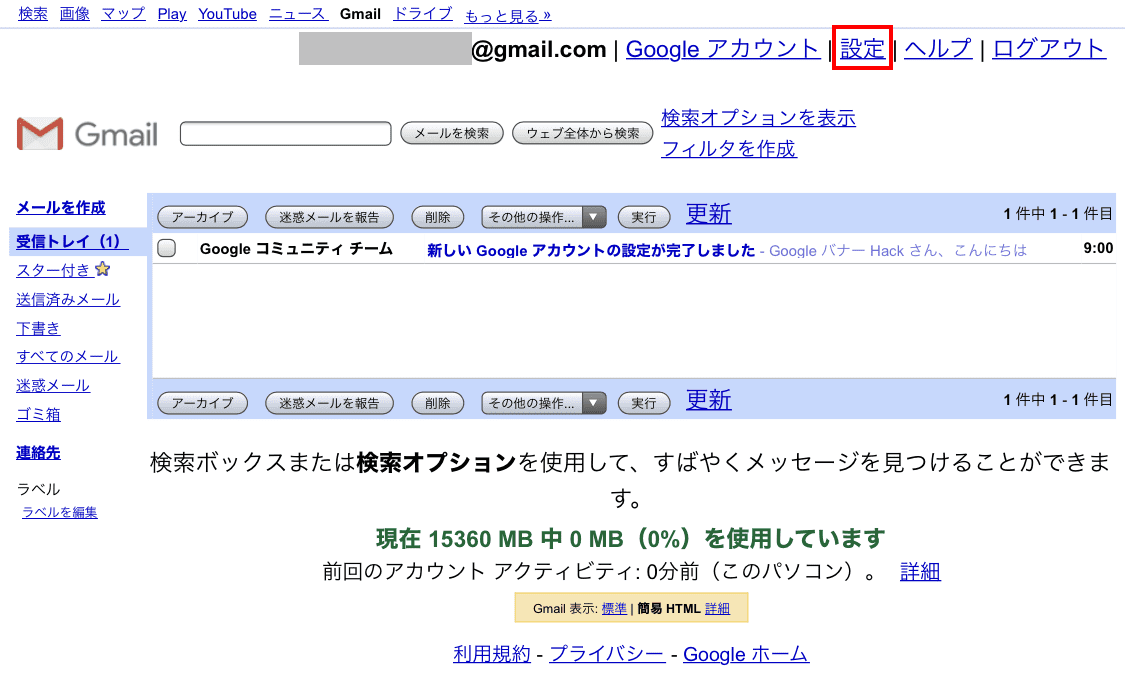This screenshot has height=695, width=1125.
Task: Expand もっと見る in the top bar
Action: pyautogui.click(x=508, y=16)
